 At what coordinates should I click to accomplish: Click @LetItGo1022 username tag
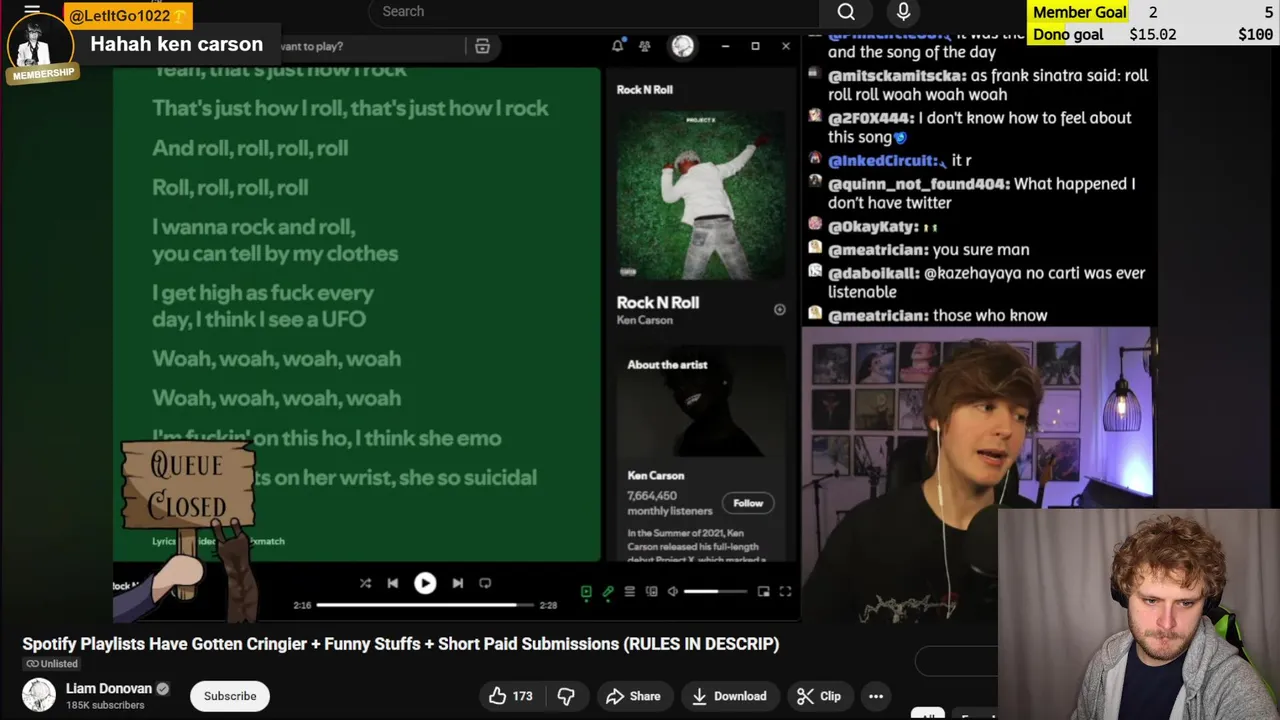click(127, 16)
